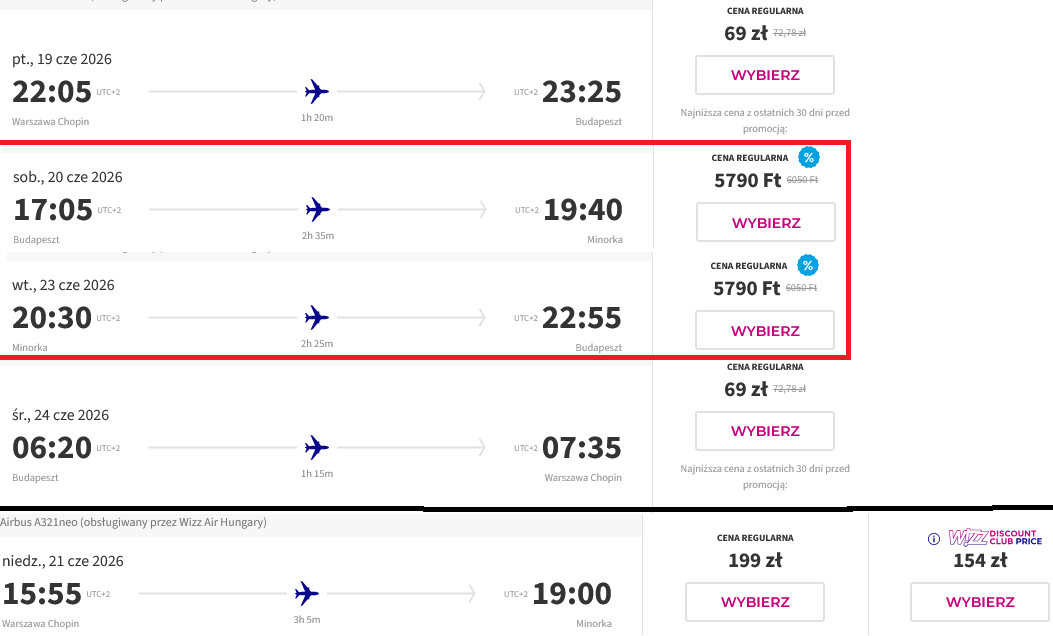Select WYBIERZ for the 17:05 Budapeszt to Minorka flight
This screenshot has width=1053, height=636.
[766, 222]
